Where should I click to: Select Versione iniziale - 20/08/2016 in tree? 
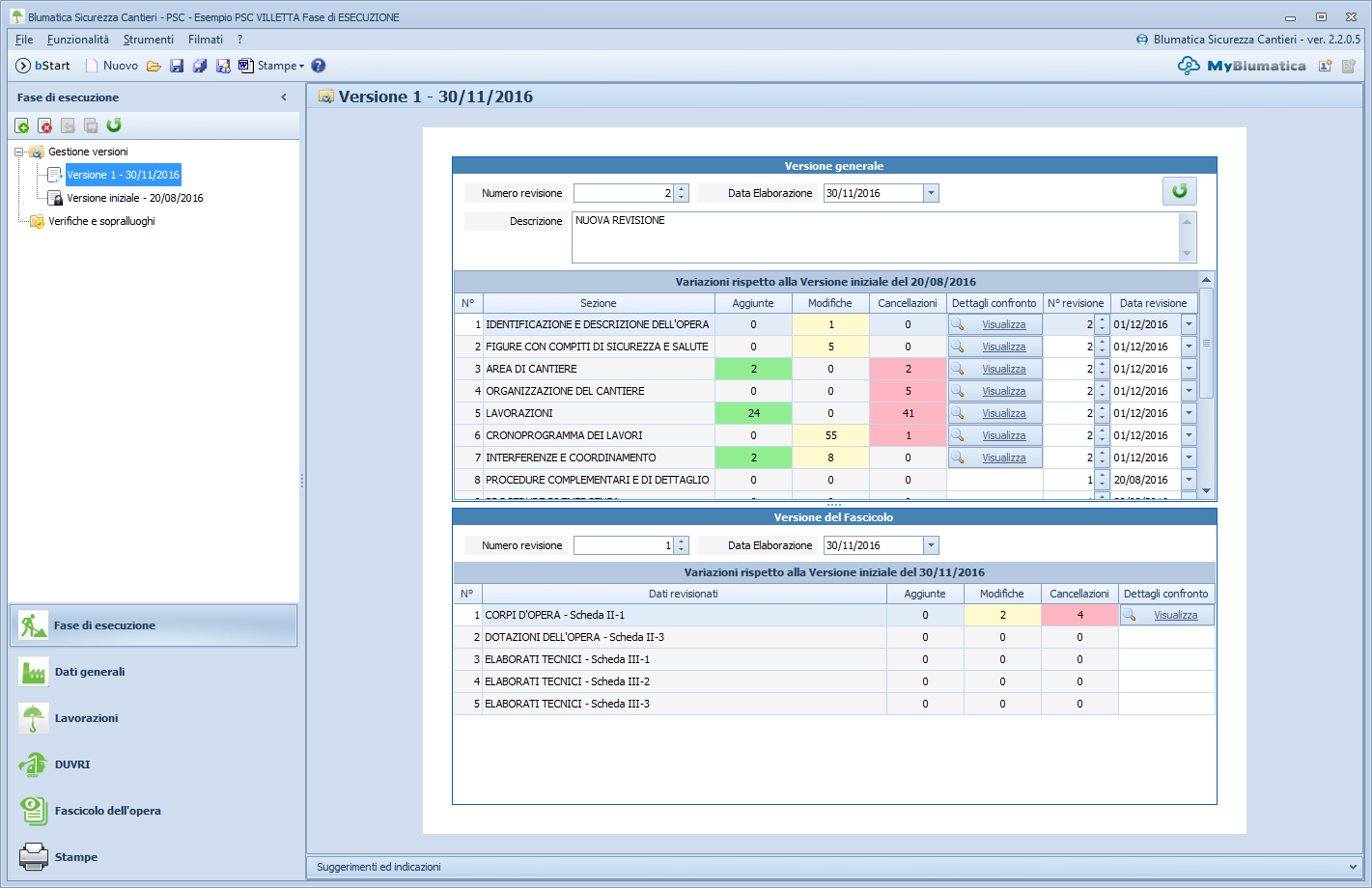pos(134,198)
